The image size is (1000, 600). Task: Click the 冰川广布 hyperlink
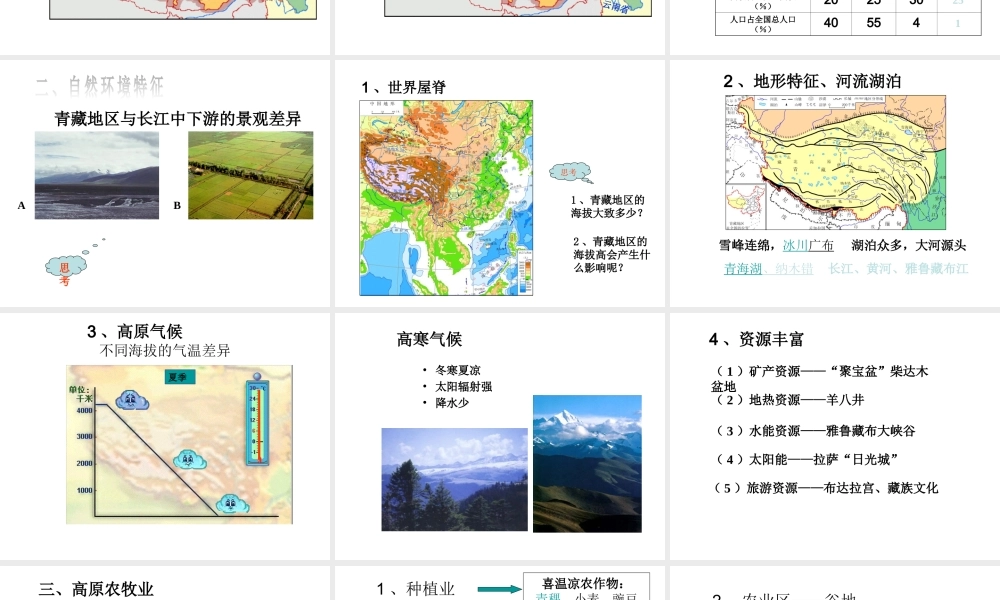[x=808, y=245]
